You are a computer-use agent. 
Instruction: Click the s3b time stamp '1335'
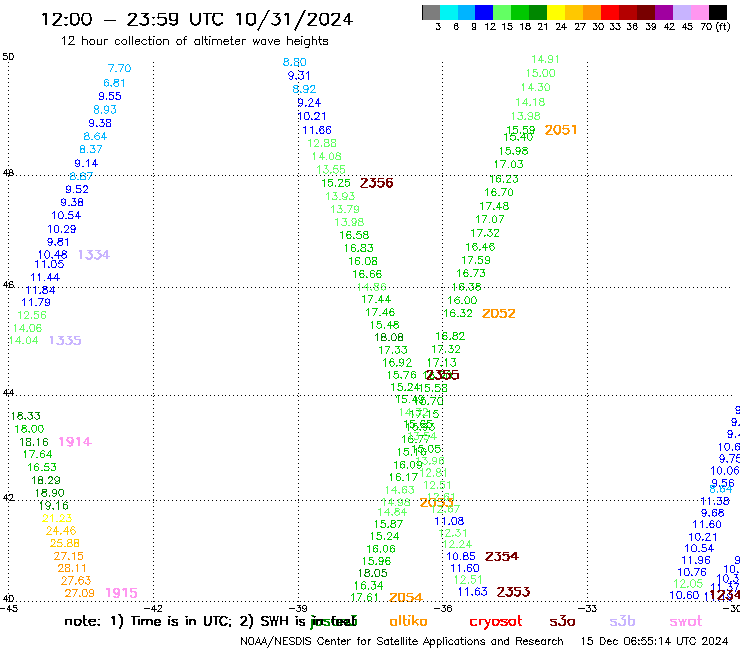click(65, 340)
